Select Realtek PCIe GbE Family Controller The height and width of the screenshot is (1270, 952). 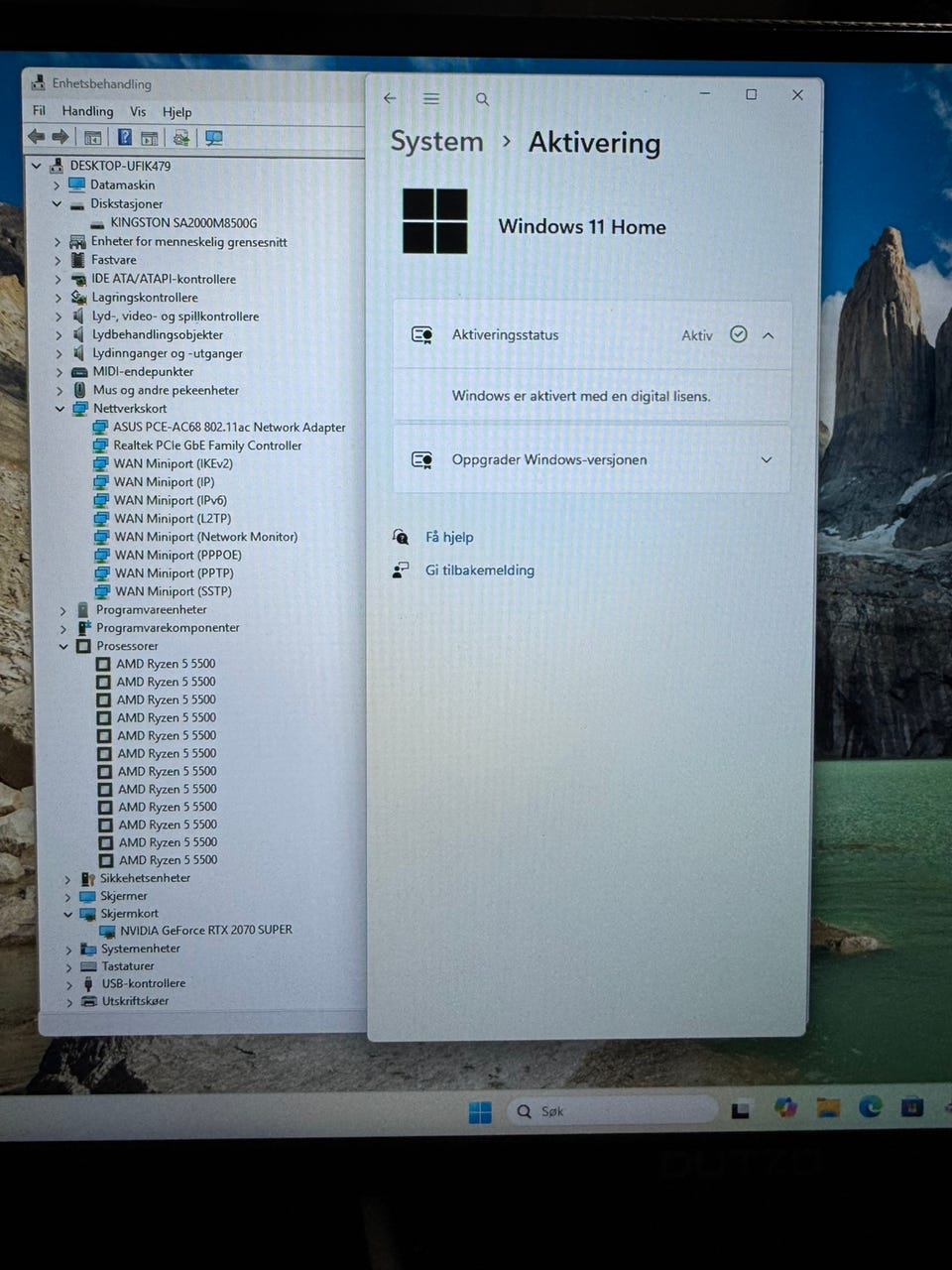pos(207,445)
